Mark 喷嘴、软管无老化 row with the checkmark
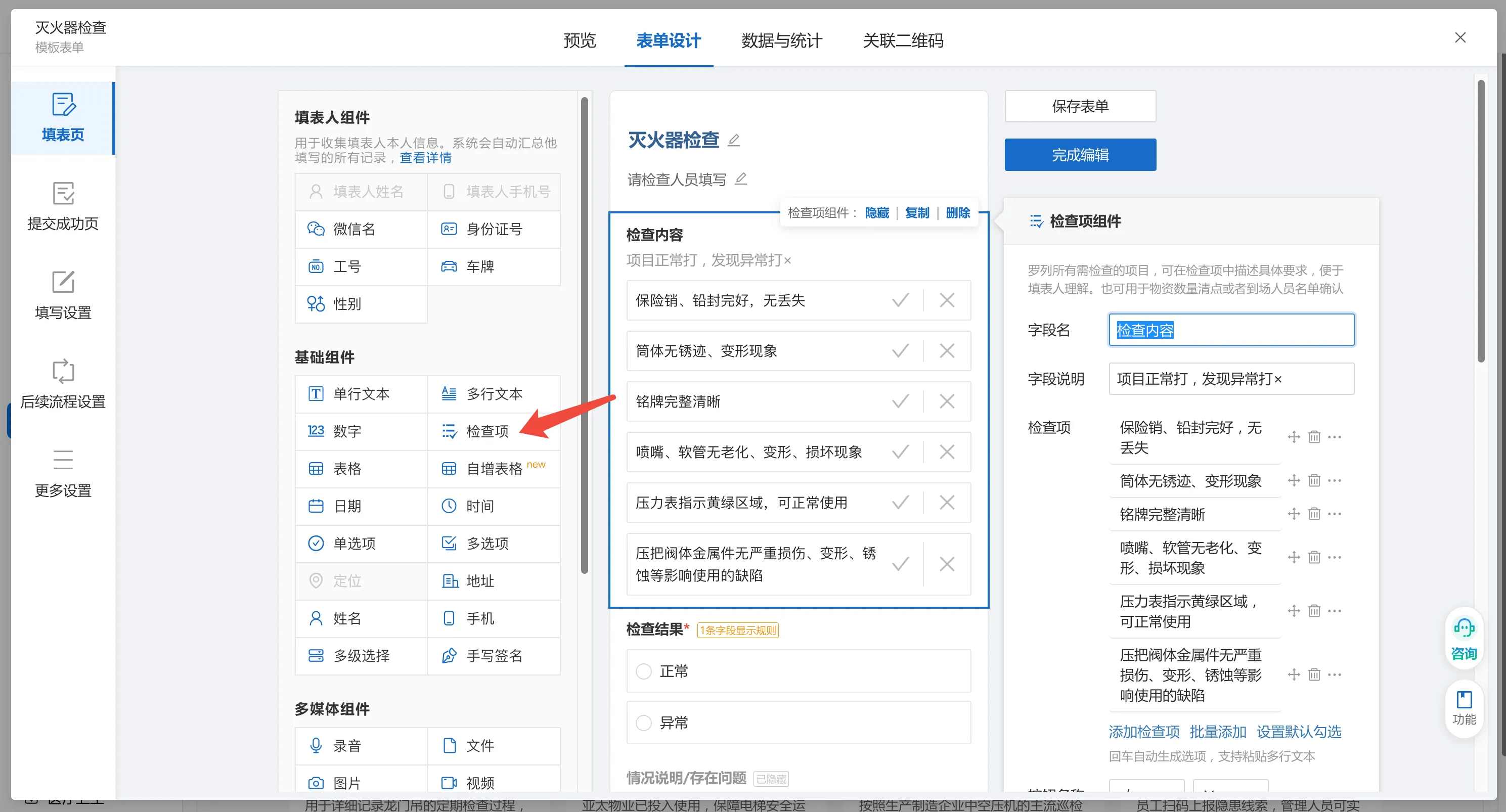This screenshot has height=812, width=1506. tap(900, 452)
